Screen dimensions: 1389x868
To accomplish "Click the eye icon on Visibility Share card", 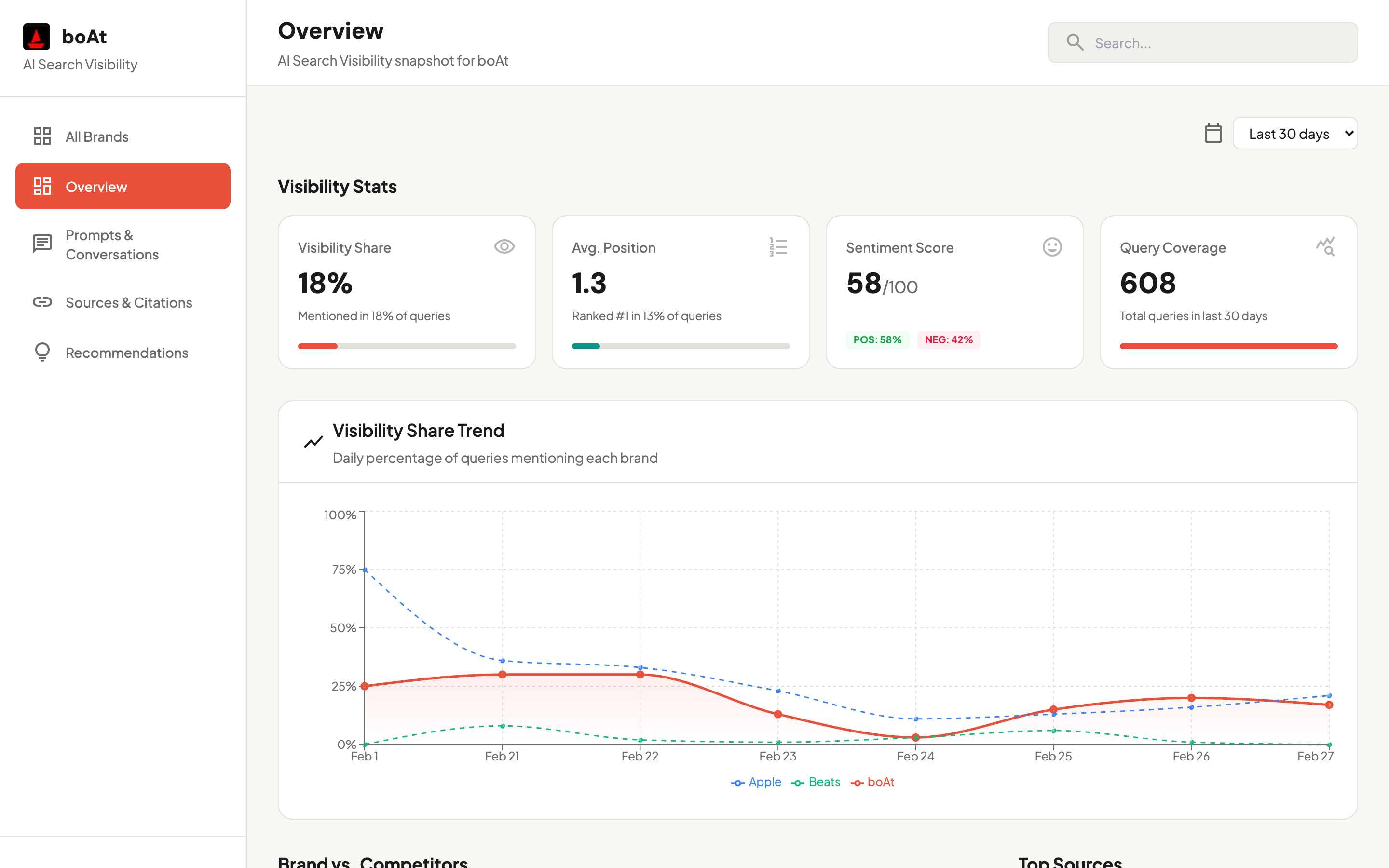I will click(x=504, y=247).
